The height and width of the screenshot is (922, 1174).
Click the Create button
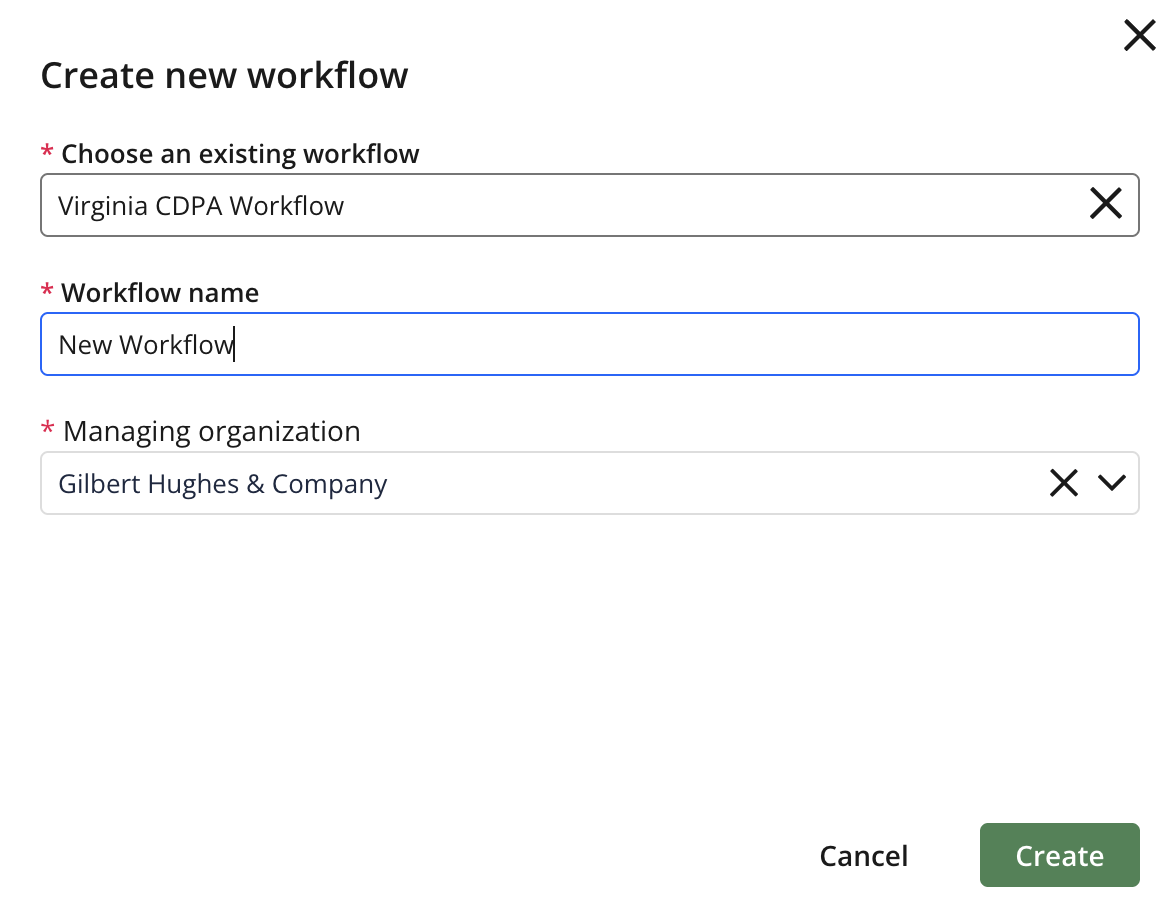click(x=1059, y=855)
